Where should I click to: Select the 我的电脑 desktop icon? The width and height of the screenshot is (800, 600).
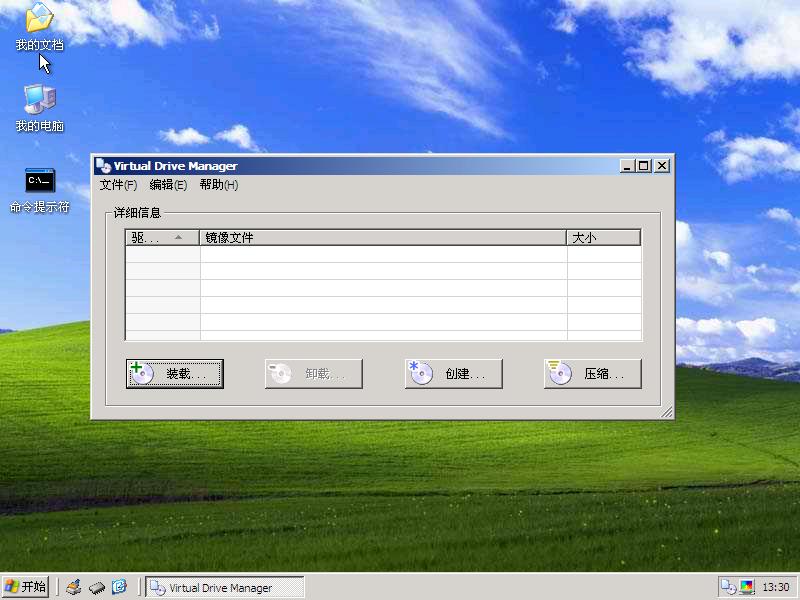[39, 108]
